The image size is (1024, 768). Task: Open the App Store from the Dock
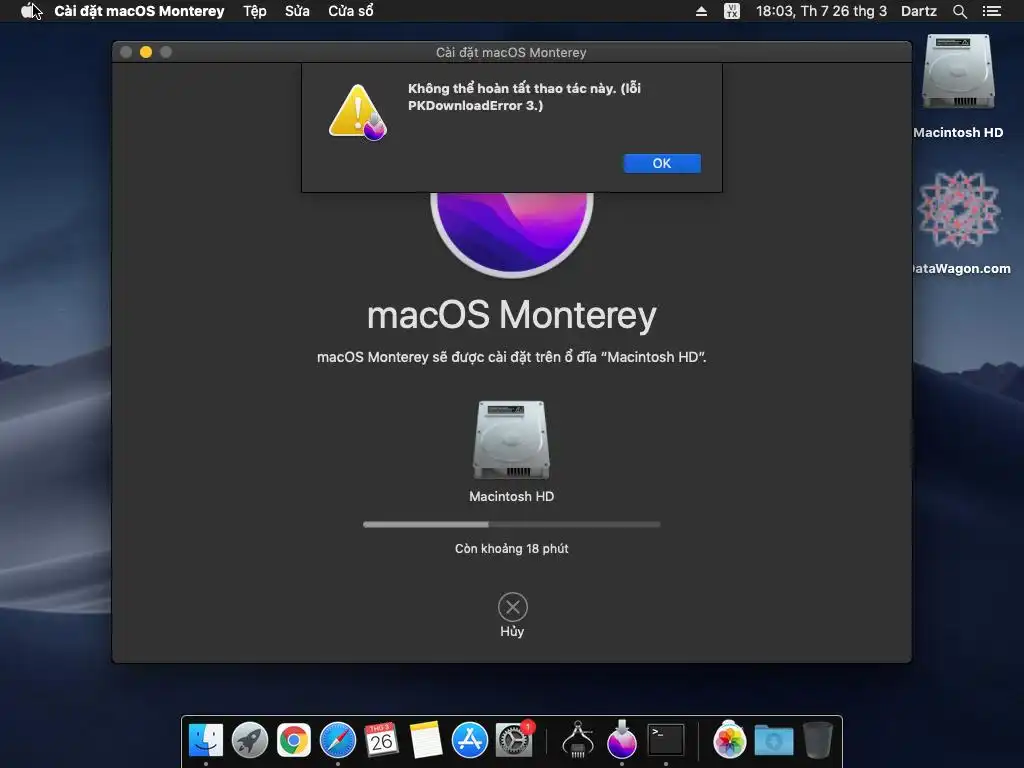coord(470,740)
